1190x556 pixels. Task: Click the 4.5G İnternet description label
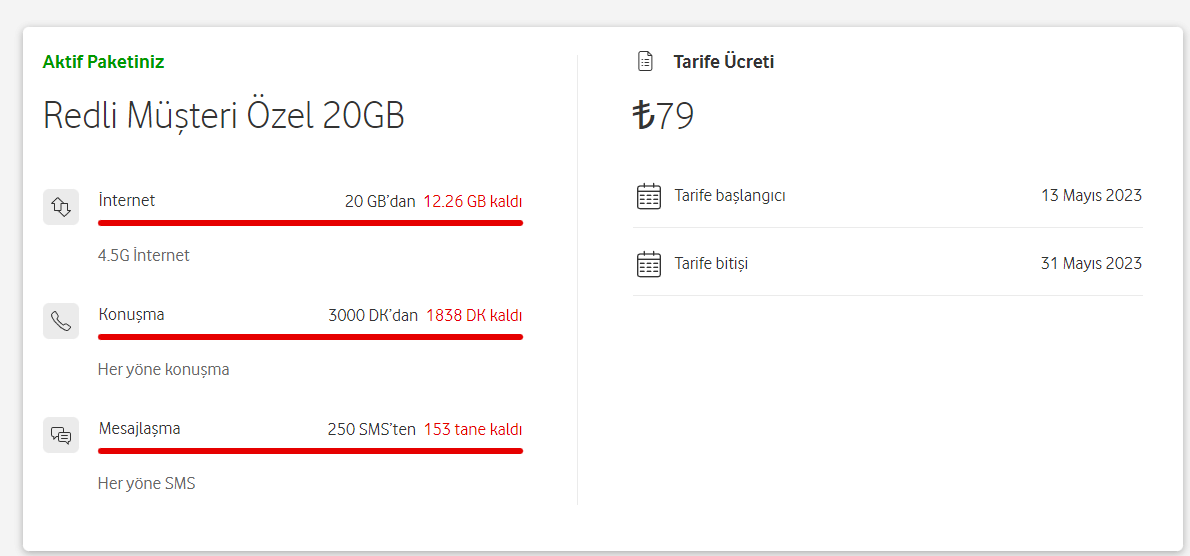pos(143,256)
